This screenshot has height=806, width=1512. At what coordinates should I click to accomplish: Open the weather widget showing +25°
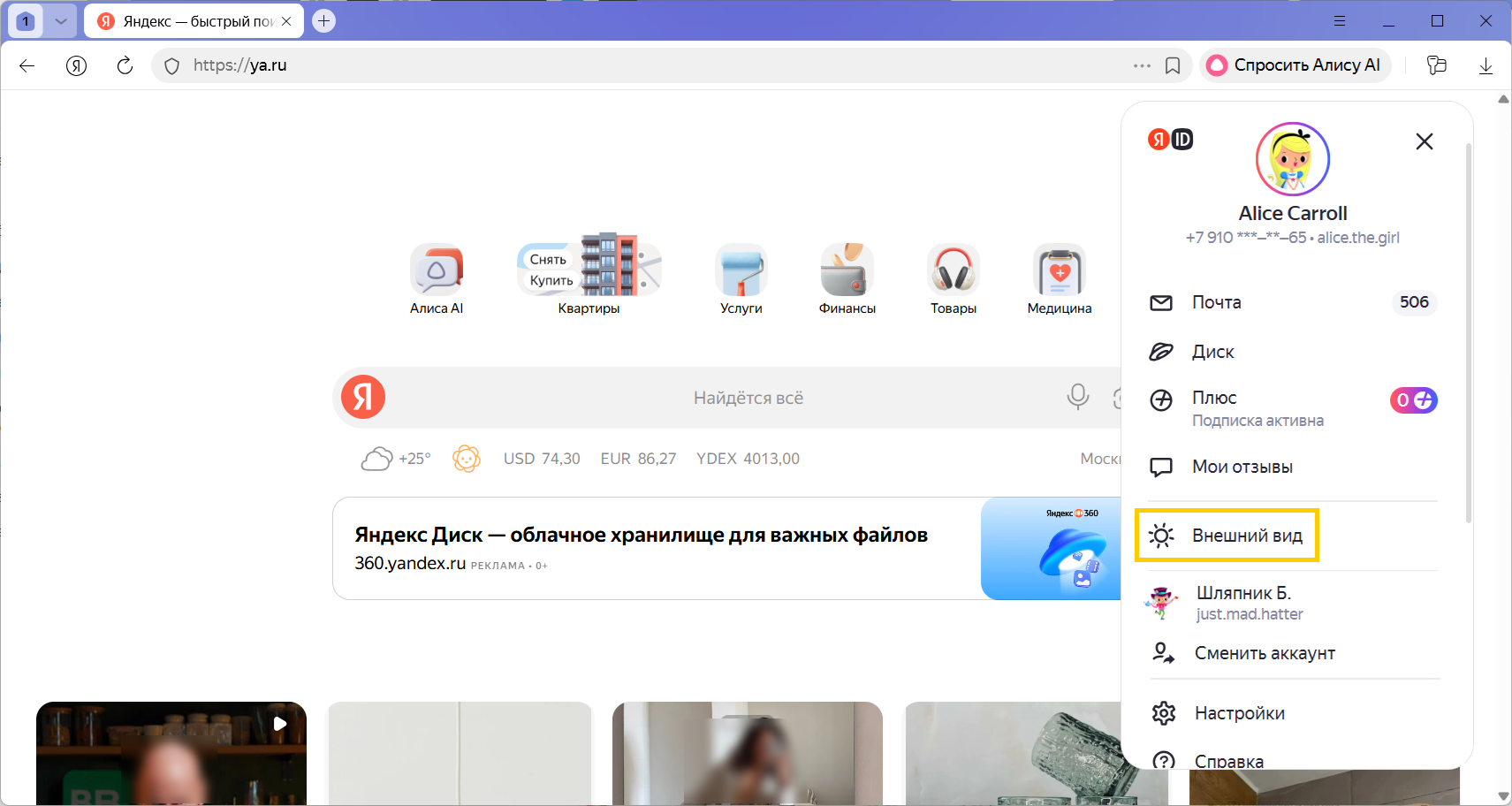pos(395,459)
